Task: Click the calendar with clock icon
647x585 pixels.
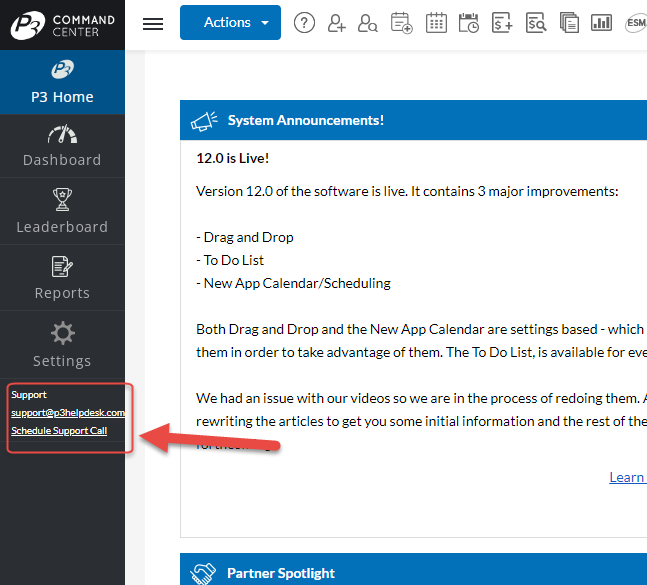Action: click(468, 23)
